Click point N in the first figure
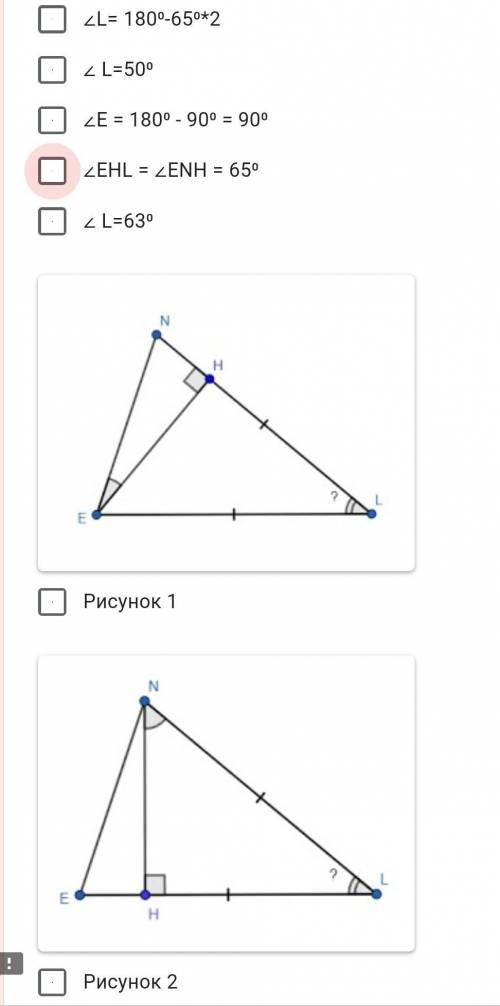Viewport: 500px width, 1006px height. click(156, 334)
